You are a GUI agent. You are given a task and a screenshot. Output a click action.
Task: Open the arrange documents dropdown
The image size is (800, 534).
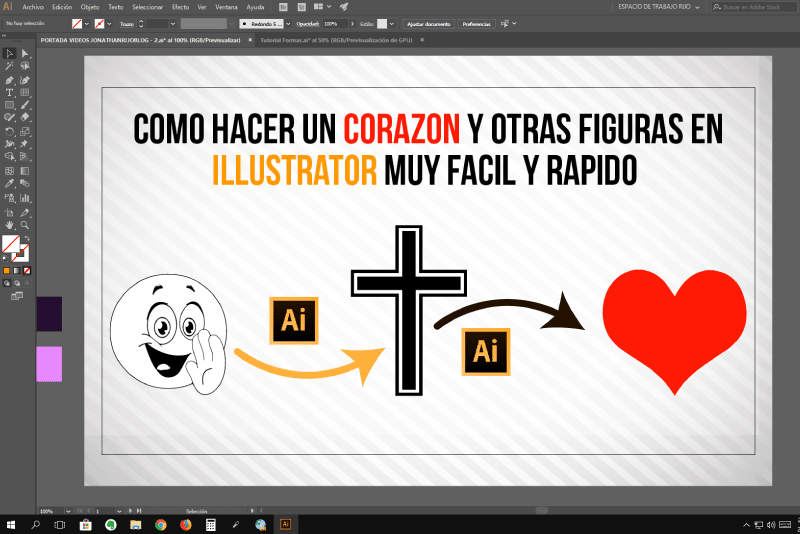coord(329,7)
